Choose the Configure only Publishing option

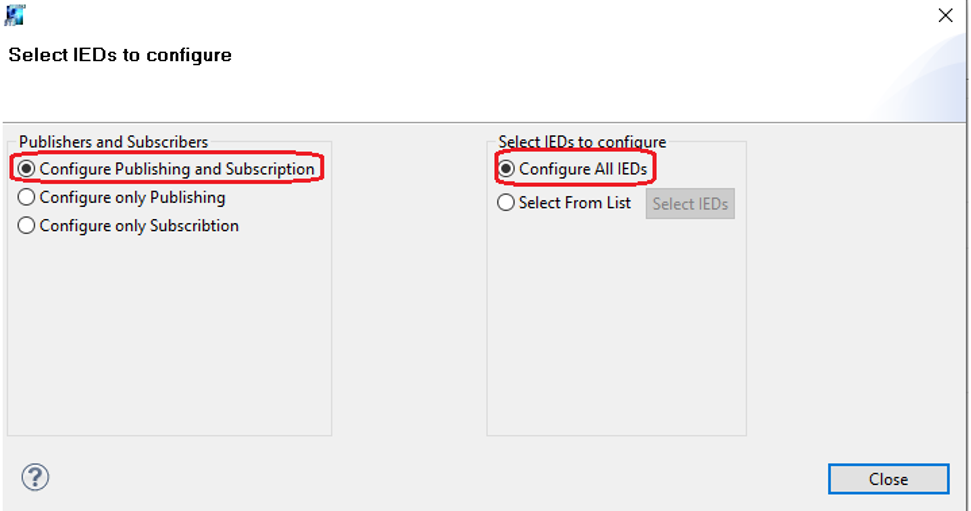tap(27, 197)
